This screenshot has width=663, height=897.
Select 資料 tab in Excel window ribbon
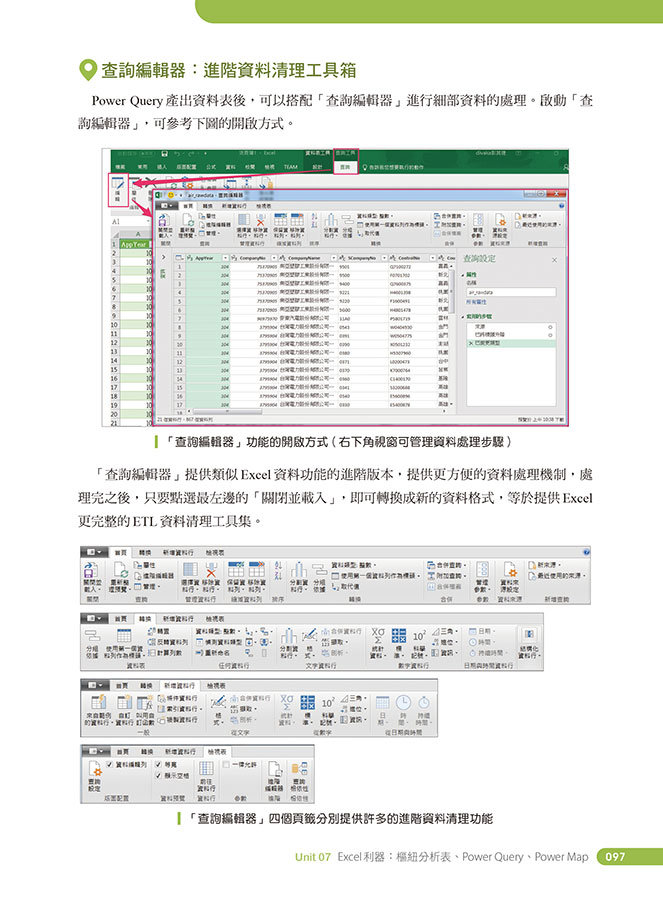click(x=231, y=167)
